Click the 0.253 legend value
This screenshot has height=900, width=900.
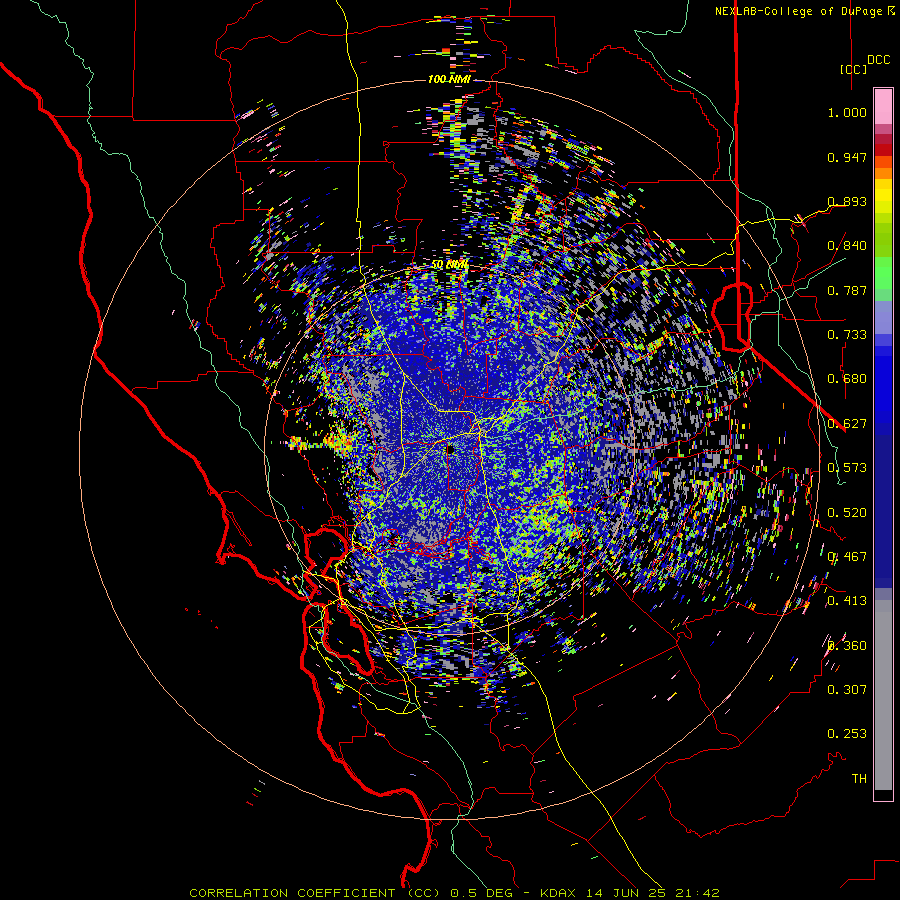pos(847,734)
